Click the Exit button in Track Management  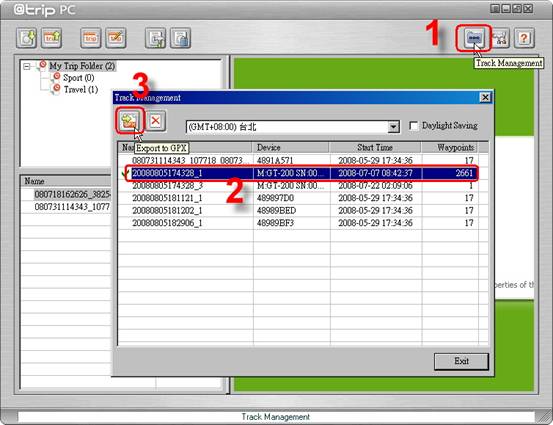click(x=461, y=361)
